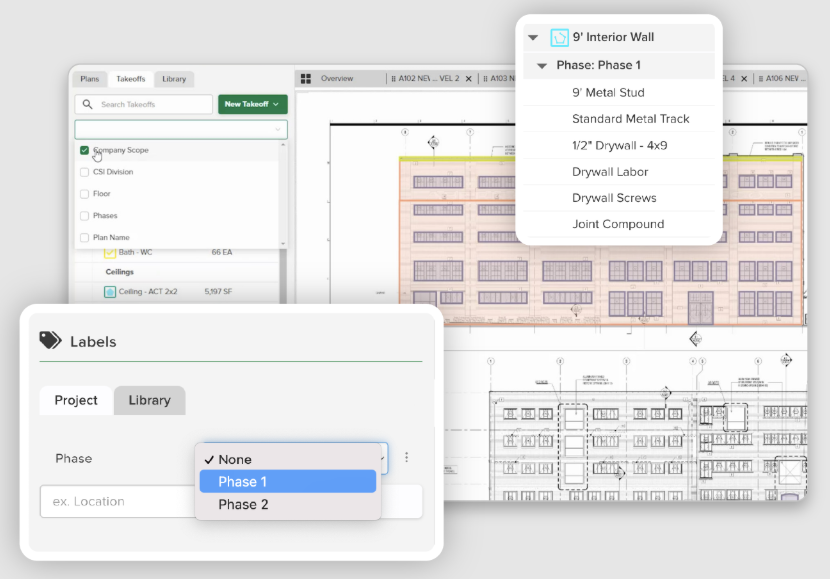Click the Search Takeoffs field
Viewport: 830px width, 579px height.
coord(143,104)
